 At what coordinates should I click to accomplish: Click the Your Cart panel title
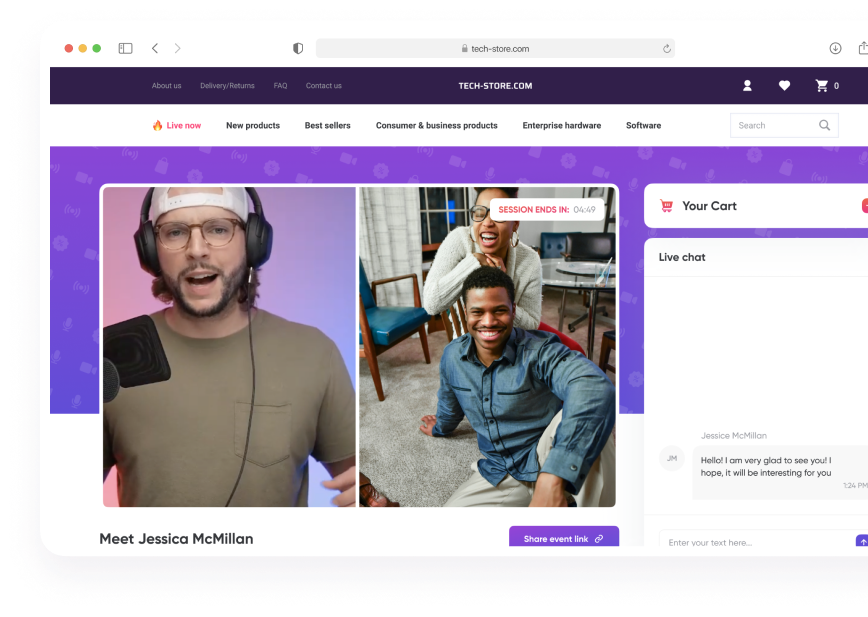[710, 206]
